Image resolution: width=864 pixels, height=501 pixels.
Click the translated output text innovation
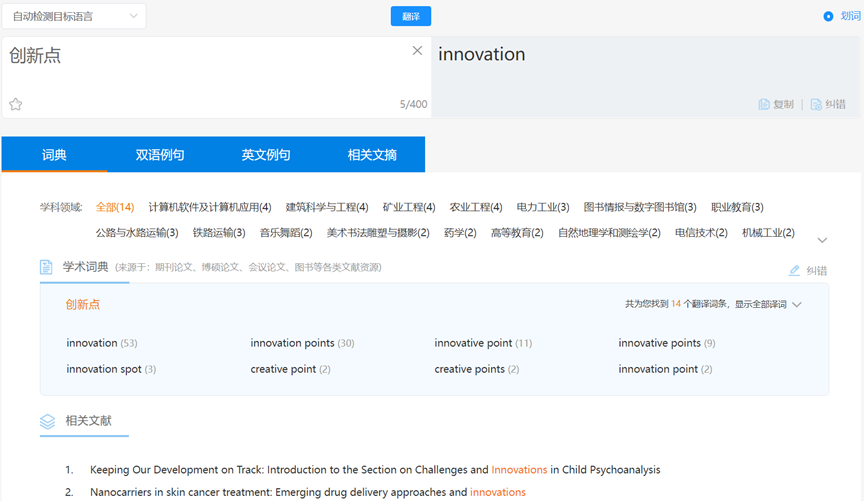click(x=482, y=54)
